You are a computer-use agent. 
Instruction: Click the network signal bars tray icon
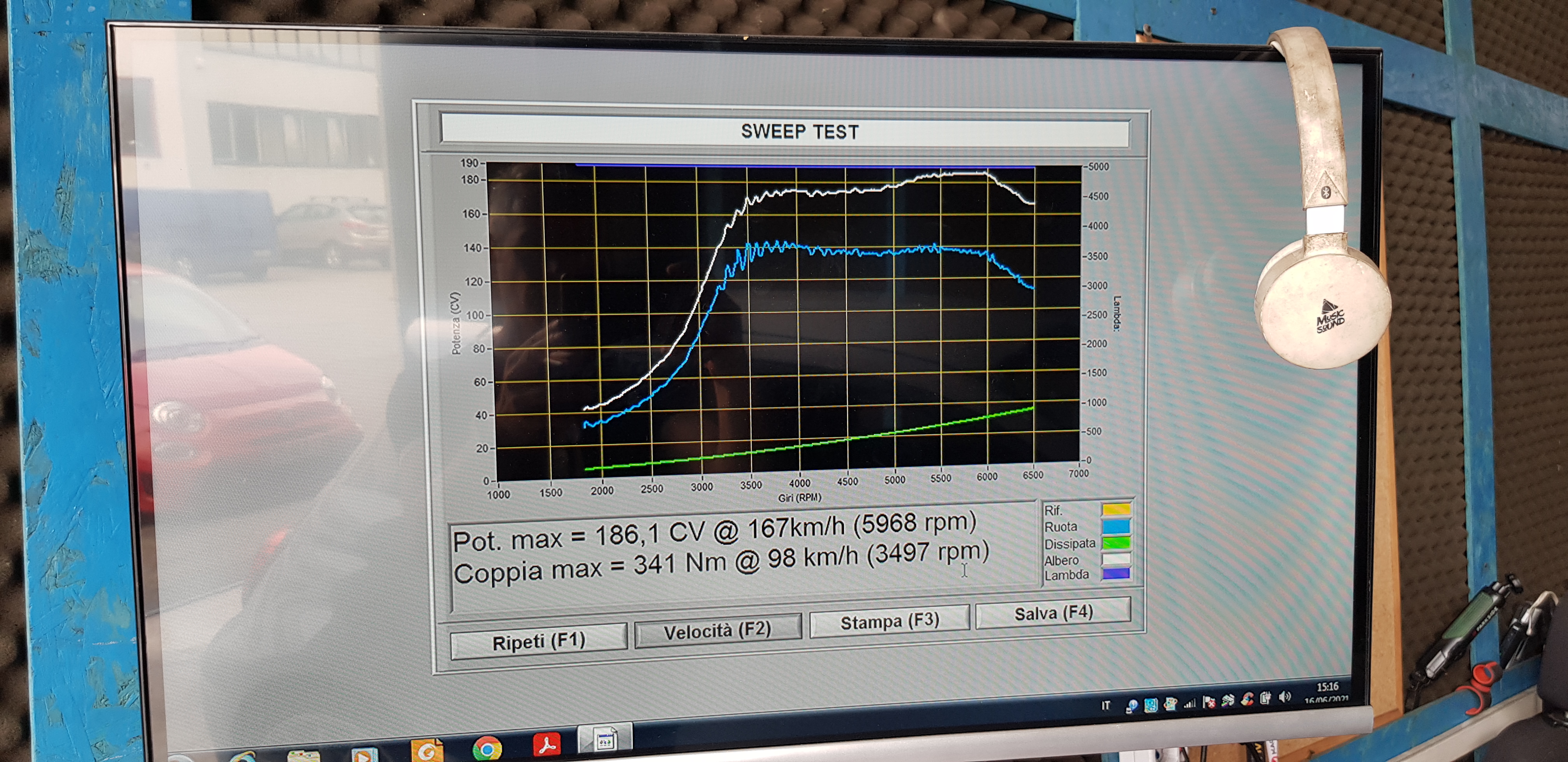click(x=1189, y=704)
